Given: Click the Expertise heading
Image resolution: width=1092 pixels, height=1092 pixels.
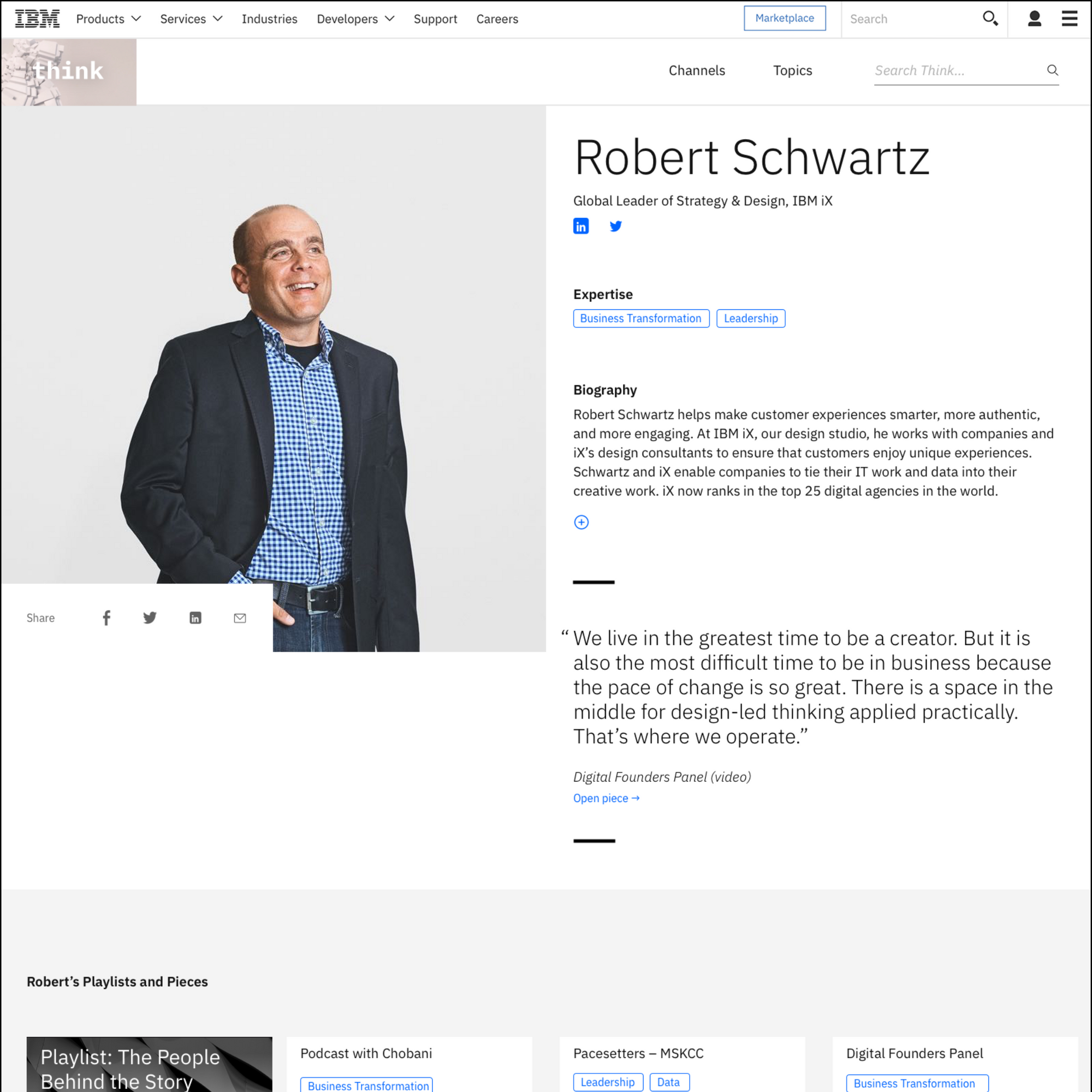Looking at the screenshot, I should (603, 294).
